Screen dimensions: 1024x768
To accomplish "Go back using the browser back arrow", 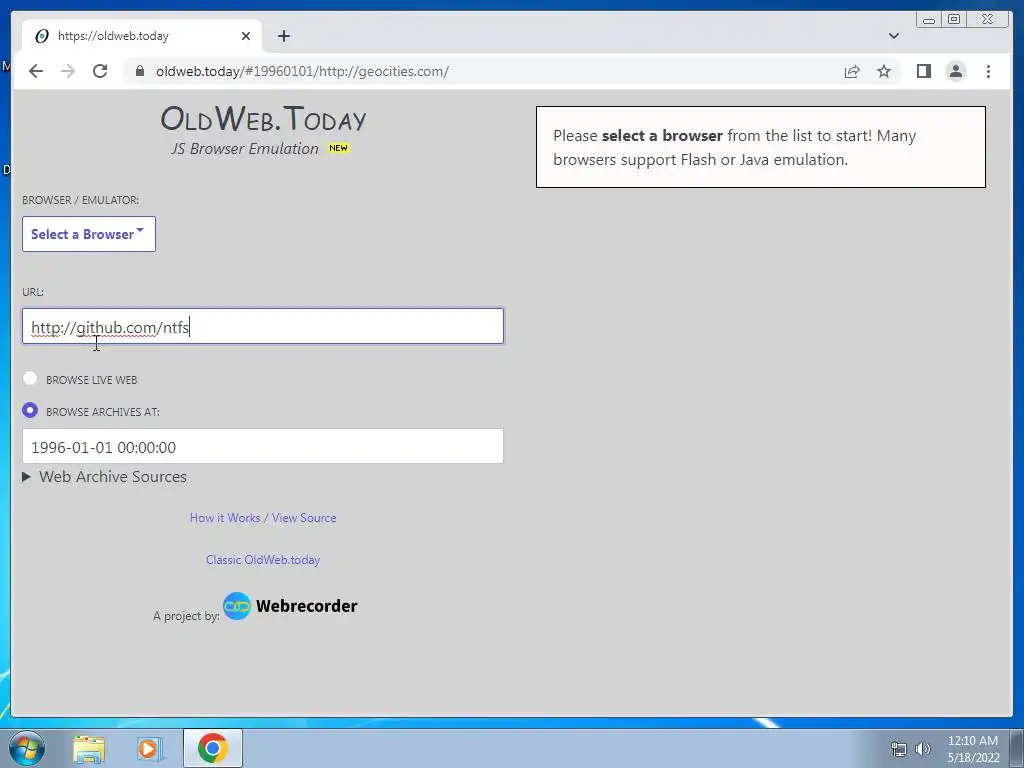I will click(36, 71).
